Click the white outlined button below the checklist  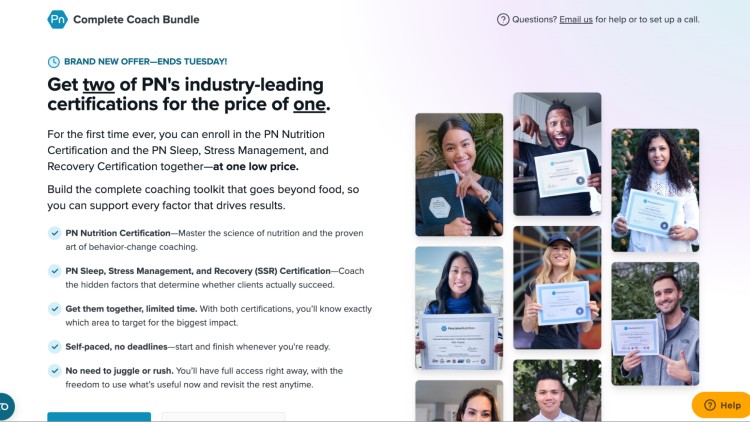coord(223,417)
